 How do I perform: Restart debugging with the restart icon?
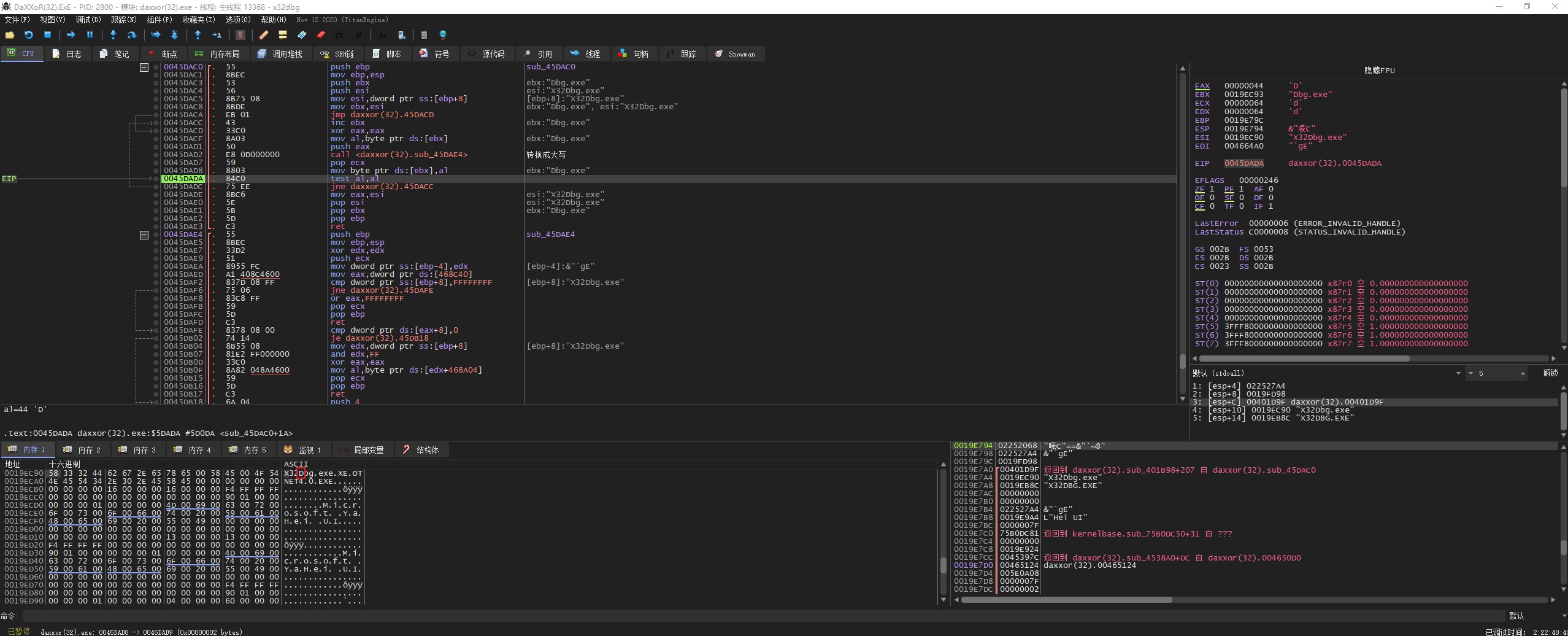pos(28,35)
